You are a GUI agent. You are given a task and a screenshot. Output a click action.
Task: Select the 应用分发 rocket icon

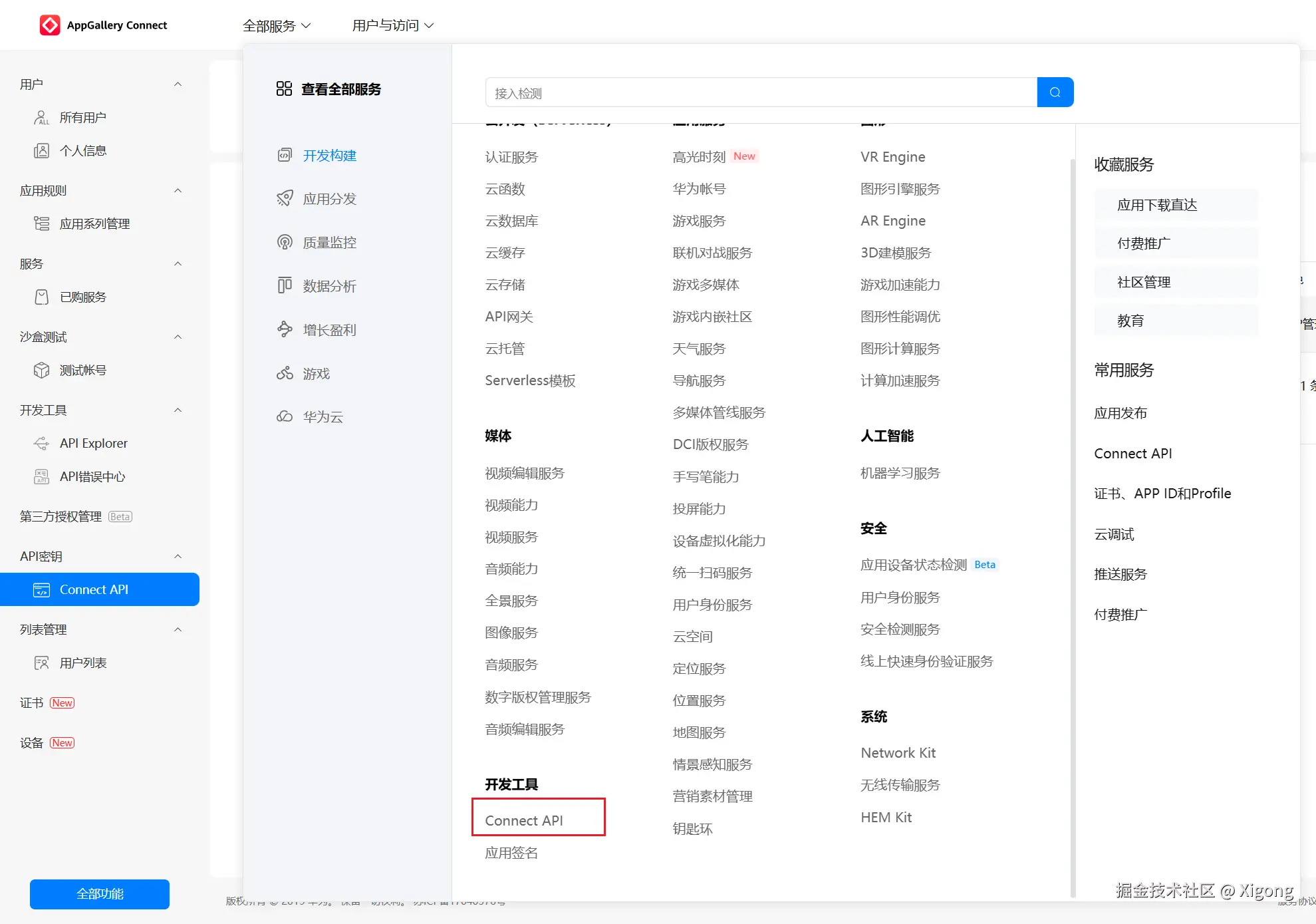click(285, 198)
